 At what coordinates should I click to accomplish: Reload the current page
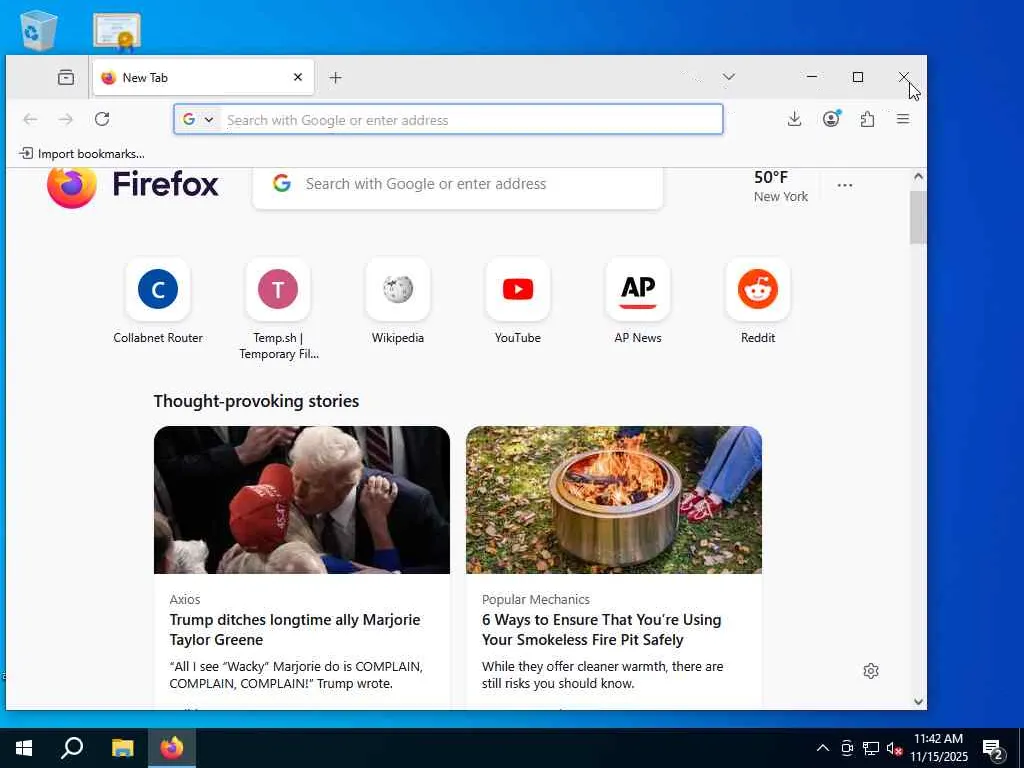click(102, 119)
